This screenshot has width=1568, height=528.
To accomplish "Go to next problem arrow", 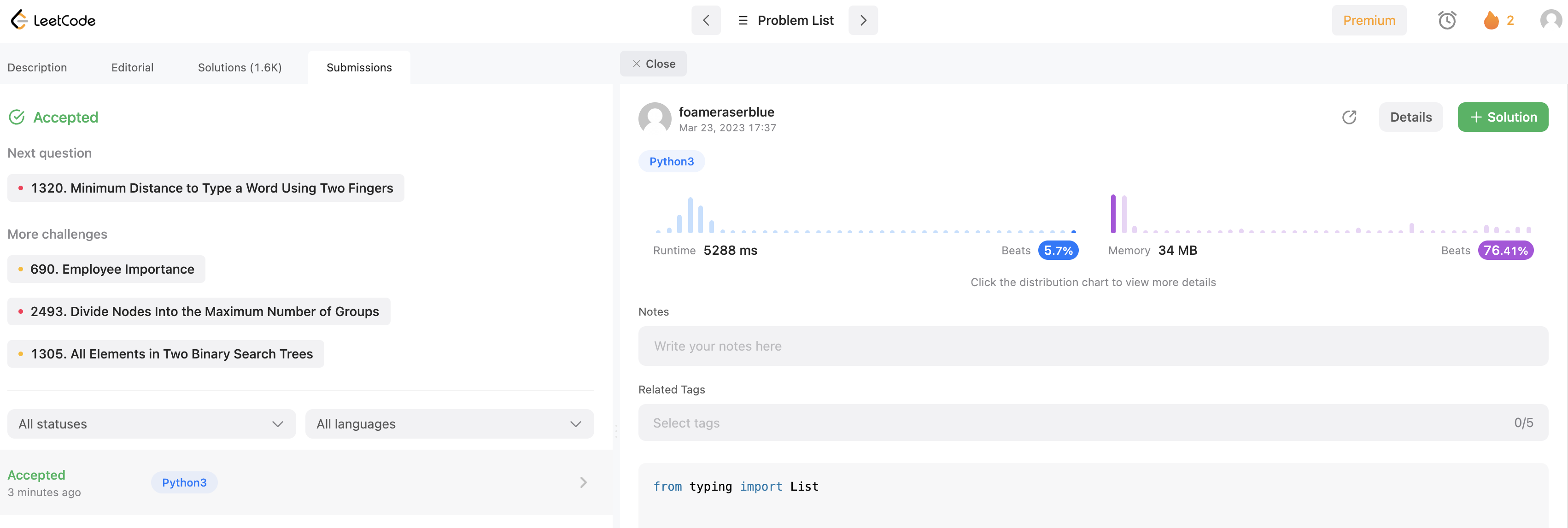I will point(862,20).
